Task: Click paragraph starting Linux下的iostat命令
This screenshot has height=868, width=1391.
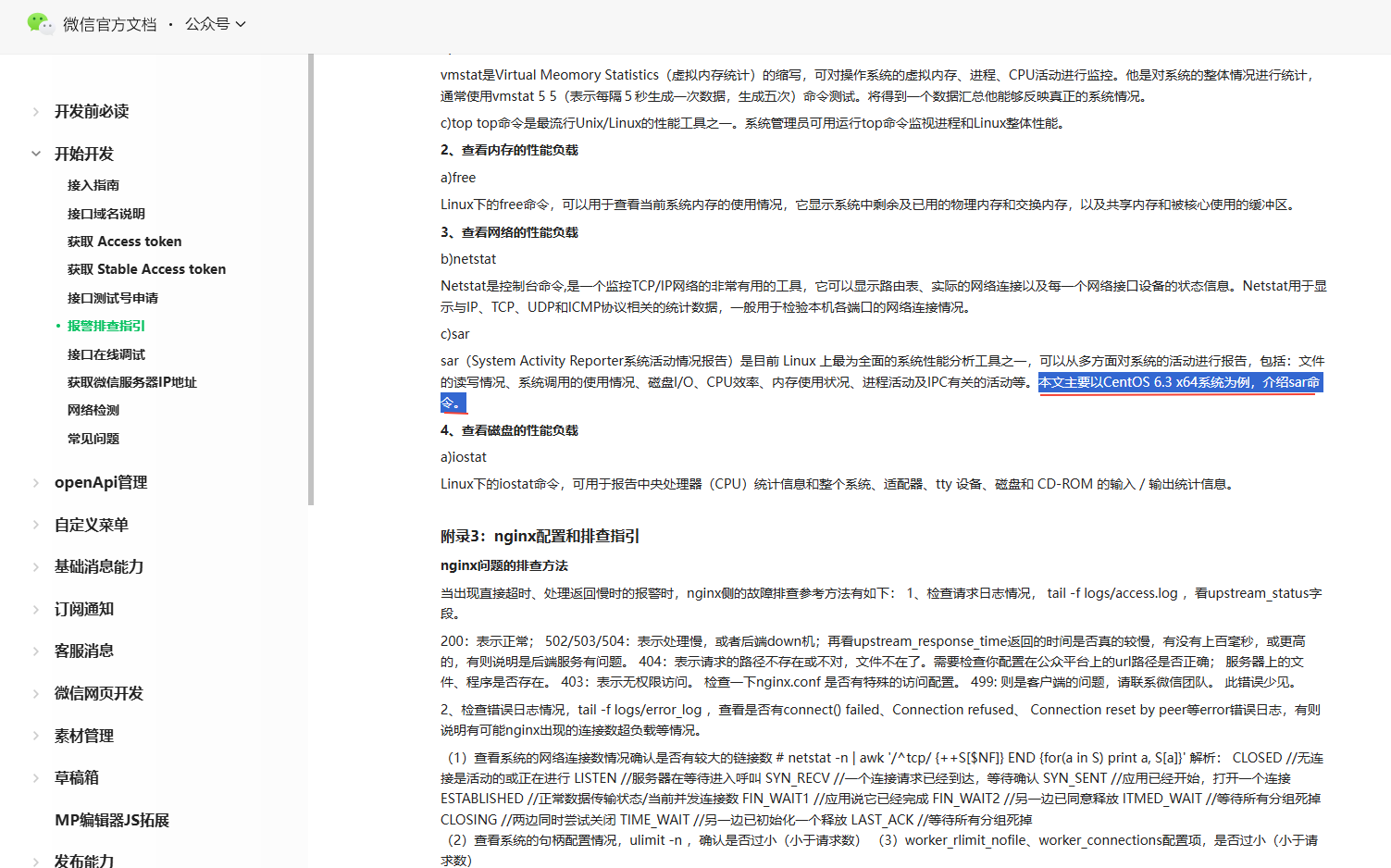Action: coord(837,484)
